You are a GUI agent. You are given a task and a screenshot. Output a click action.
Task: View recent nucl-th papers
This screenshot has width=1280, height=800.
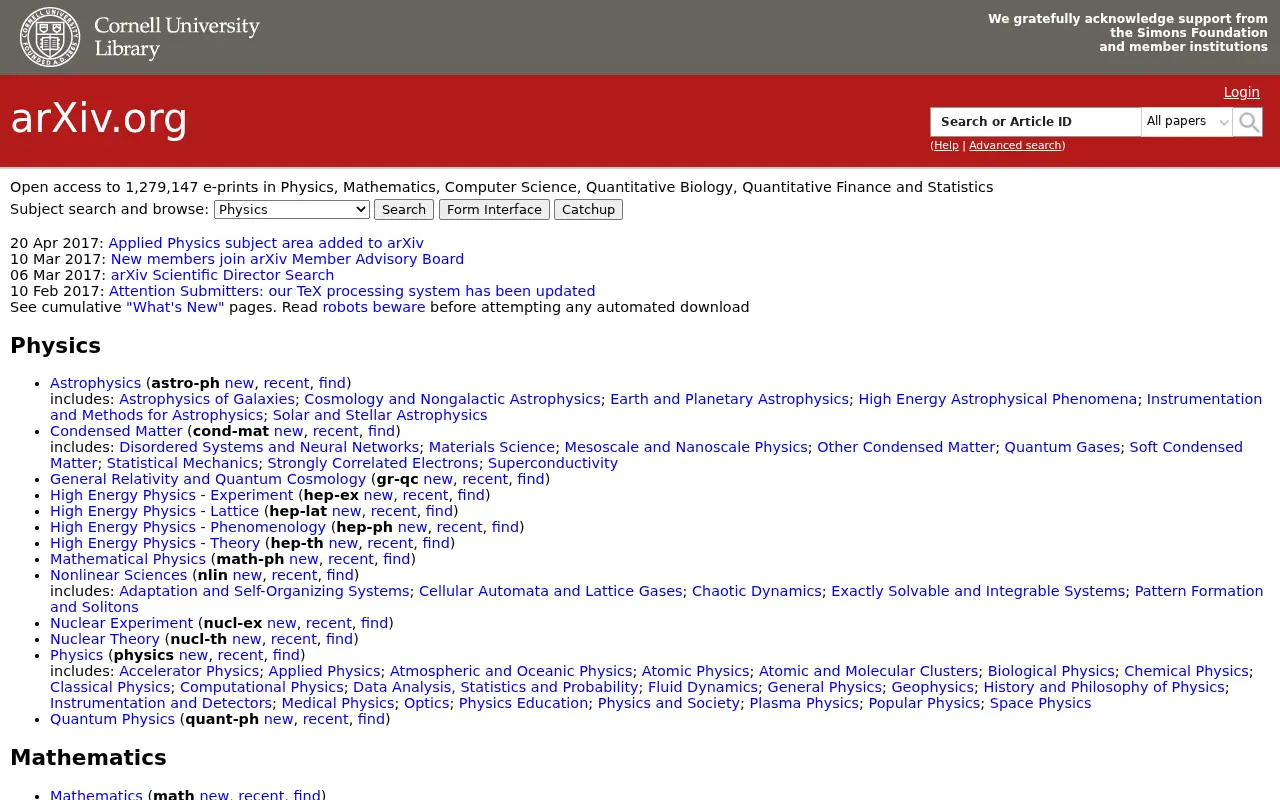(294, 639)
